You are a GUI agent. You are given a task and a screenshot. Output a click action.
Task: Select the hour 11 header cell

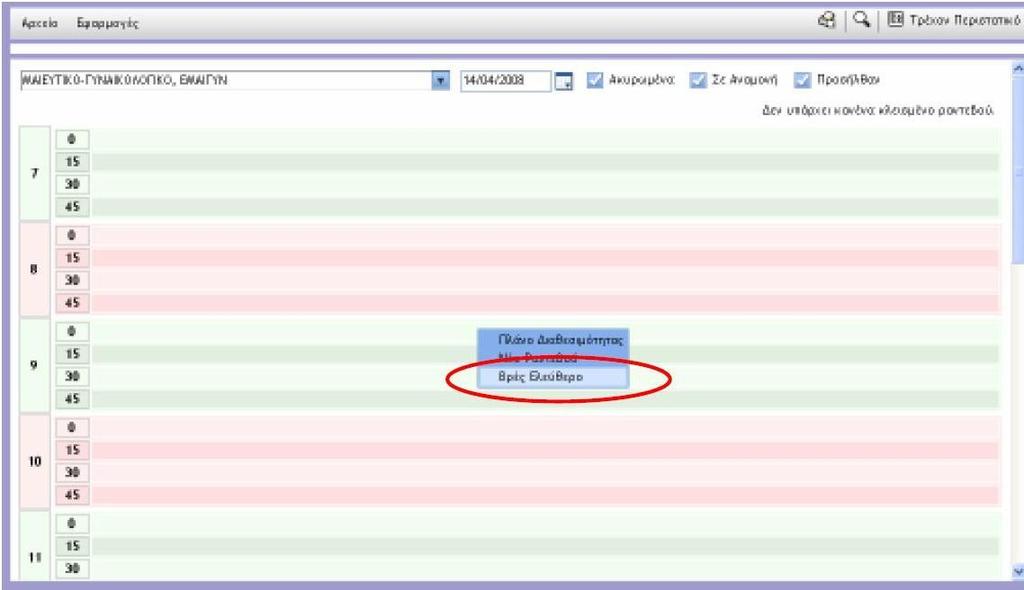(35, 546)
